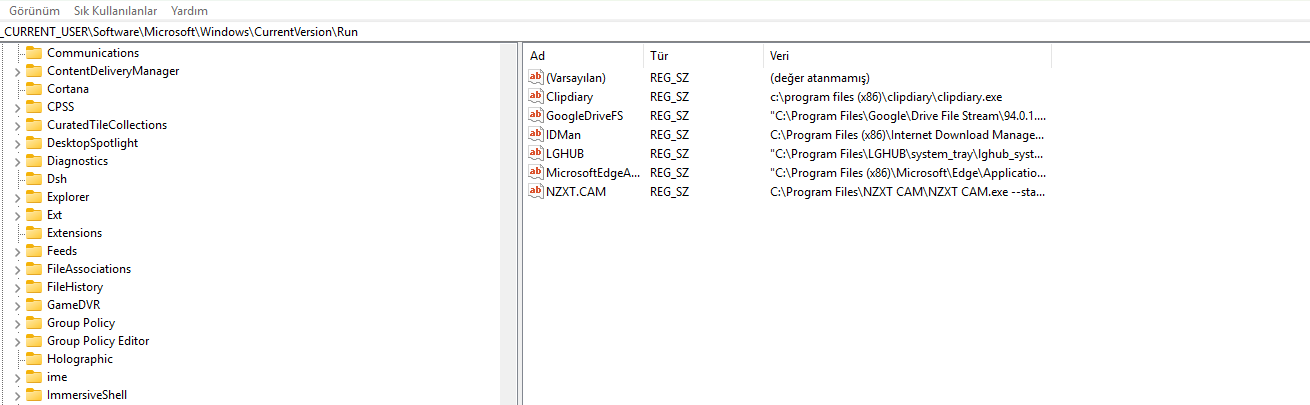Click the (Varsayılan) string value icon
The height and width of the screenshot is (405, 1310).
pos(535,78)
